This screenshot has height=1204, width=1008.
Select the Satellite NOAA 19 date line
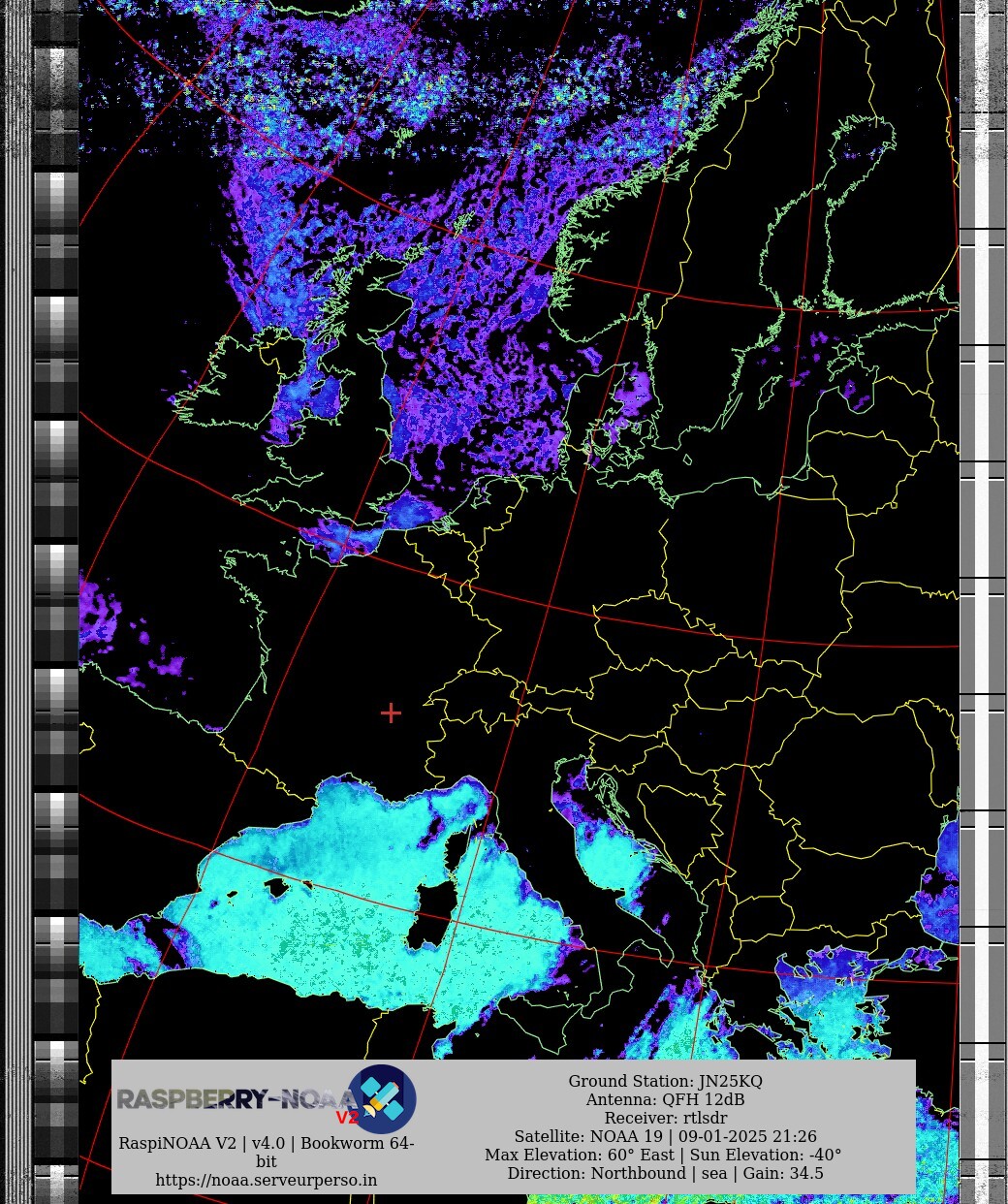click(665, 1136)
